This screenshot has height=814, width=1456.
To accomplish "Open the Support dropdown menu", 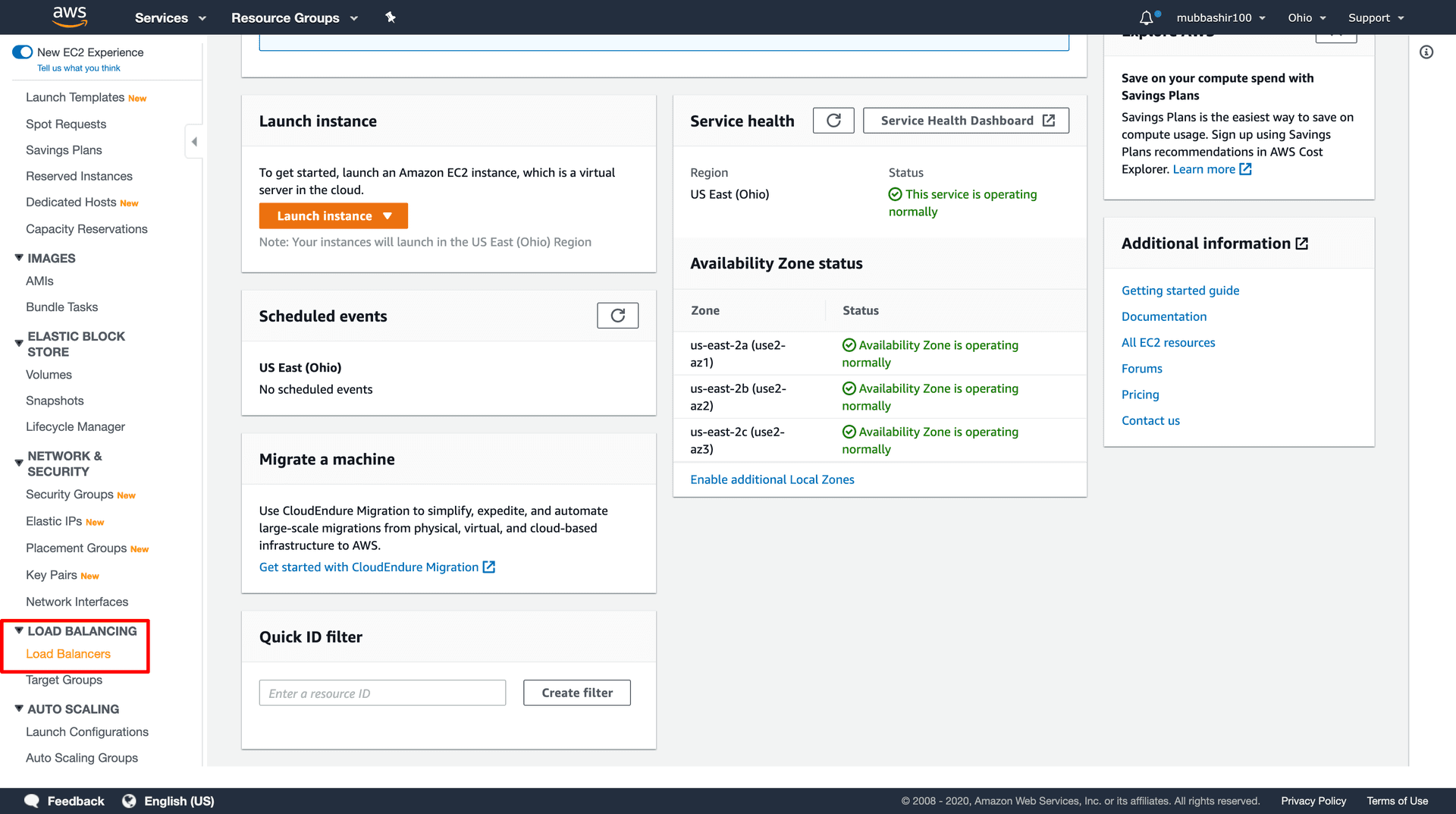I will (x=1376, y=17).
